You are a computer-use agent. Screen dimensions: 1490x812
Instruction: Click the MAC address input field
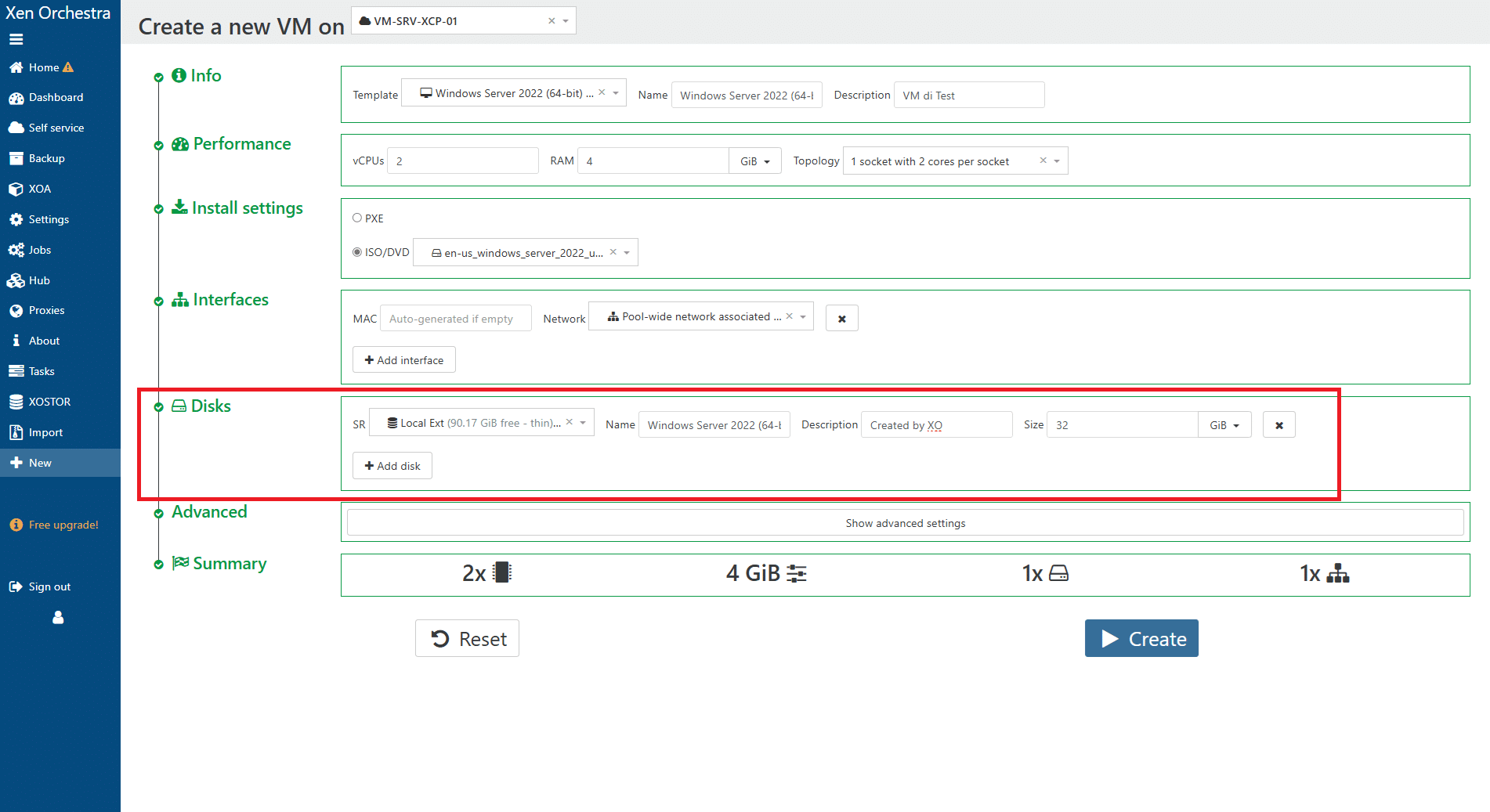pyautogui.click(x=456, y=319)
